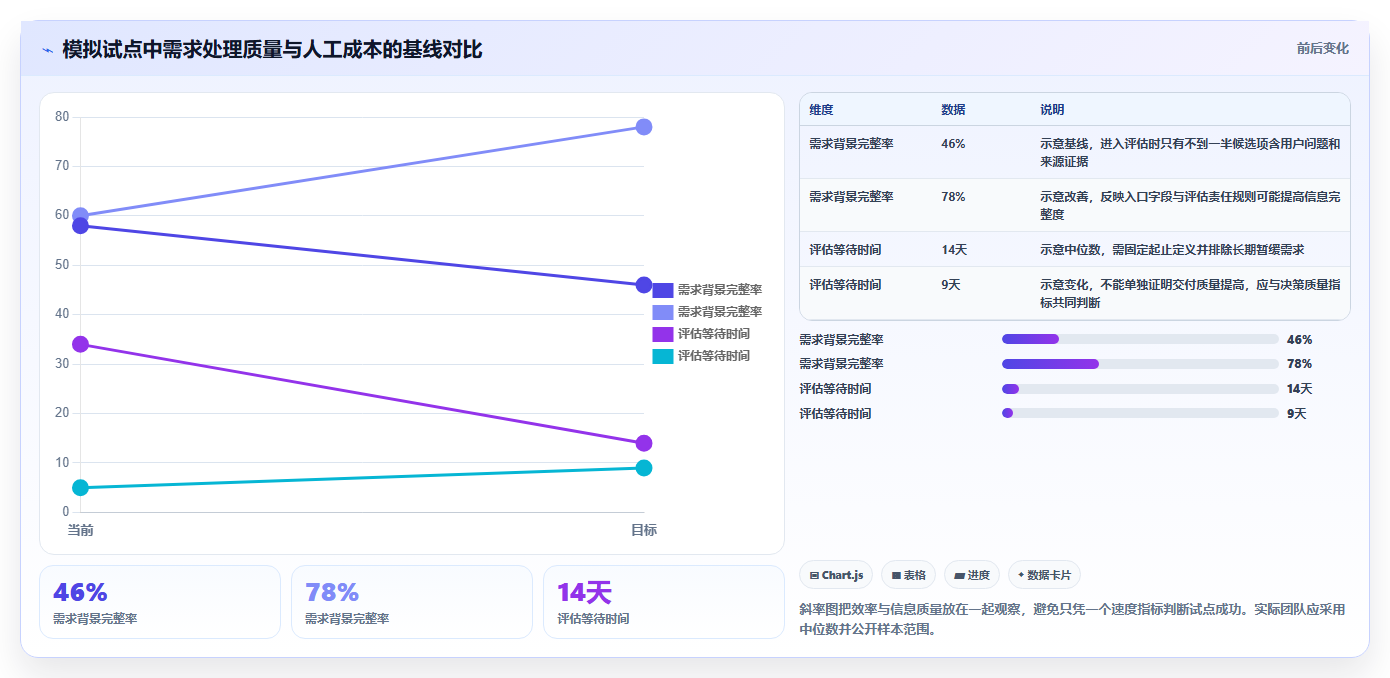Click the light periwinkle data point at 当前 60

[81, 215]
